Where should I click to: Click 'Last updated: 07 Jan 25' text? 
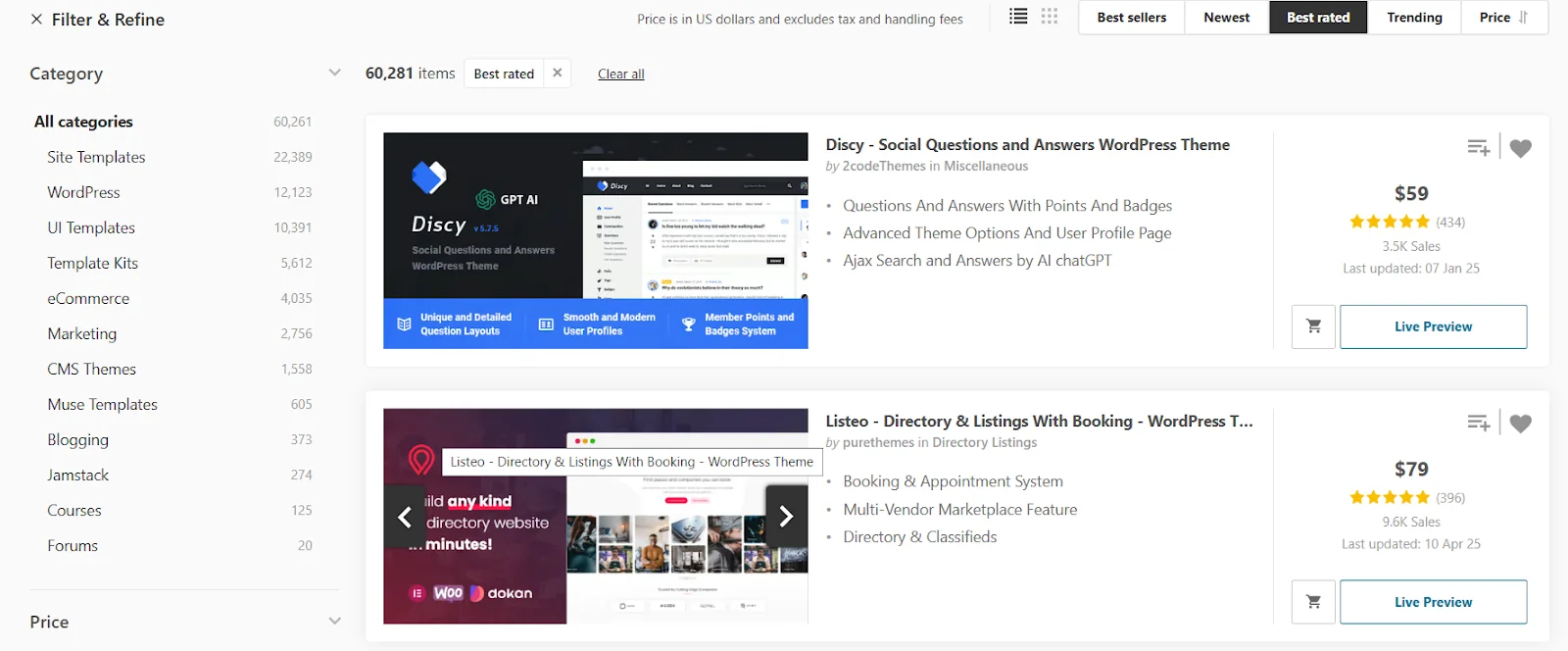[1411, 268]
